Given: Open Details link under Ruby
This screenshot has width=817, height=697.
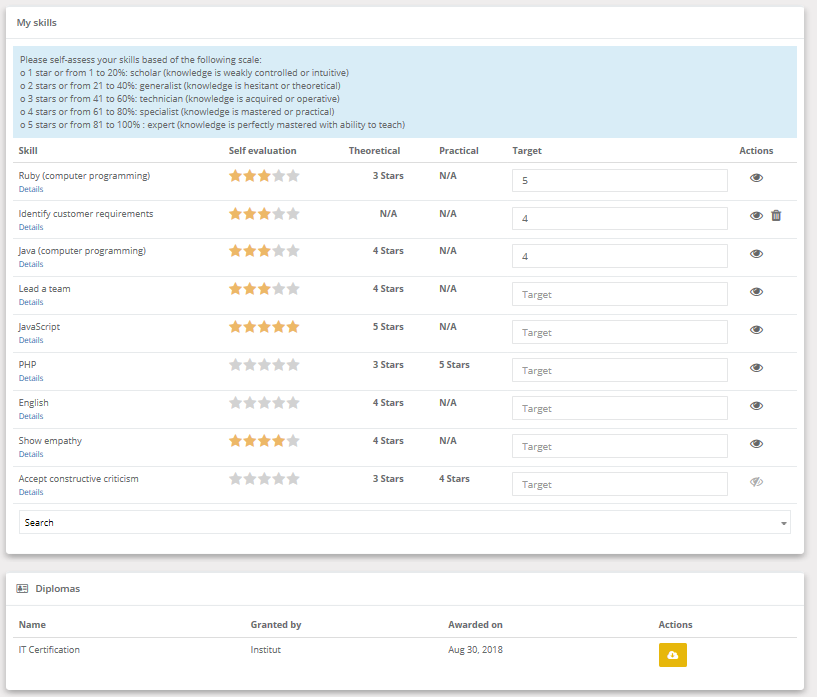Looking at the screenshot, I should point(31,189).
